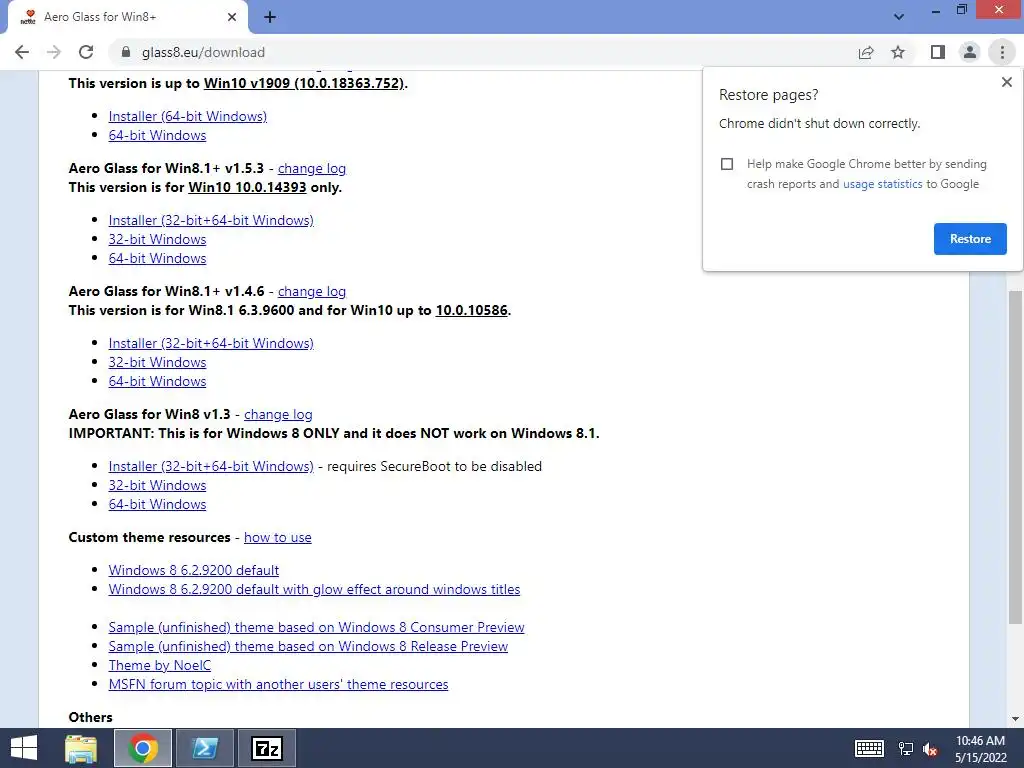Click Chrome icon in taskbar
The width and height of the screenshot is (1024, 768).
(143, 748)
